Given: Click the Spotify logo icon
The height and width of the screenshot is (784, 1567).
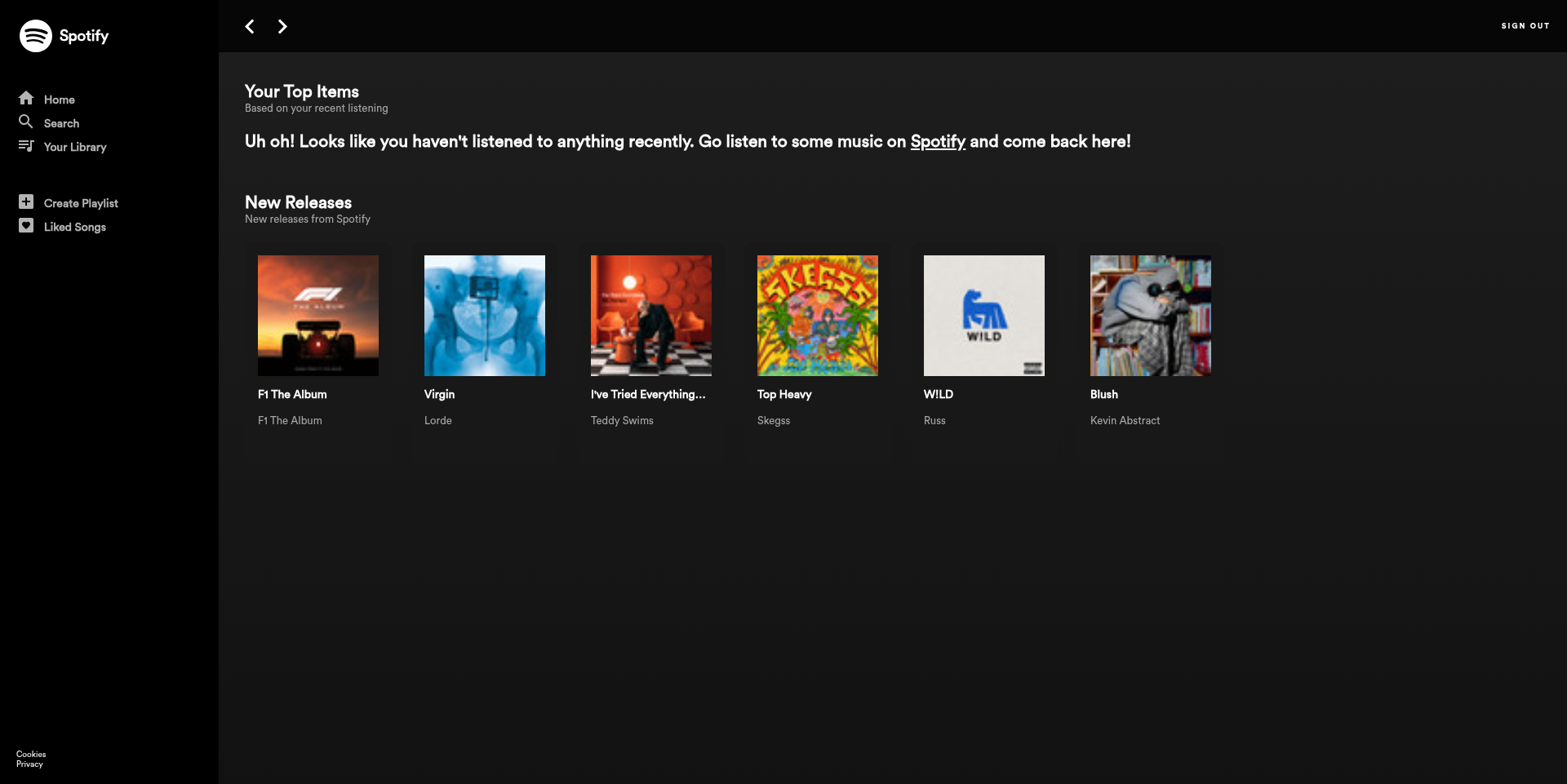Looking at the screenshot, I should click(x=36, y=36).
